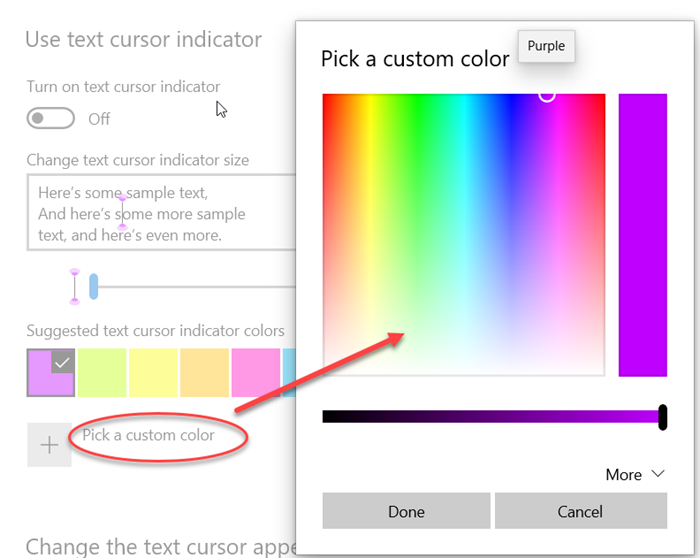Toggle the text cursor indicator switch
The image size is (700, 558).
(51, 118)
